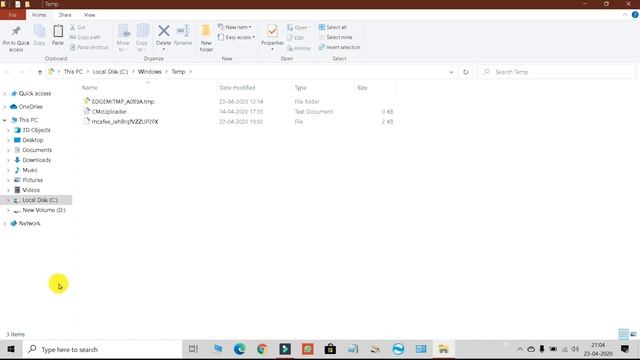Click the Cut command
This screenshot has height=360, width=640.
[x=78, y=27]
